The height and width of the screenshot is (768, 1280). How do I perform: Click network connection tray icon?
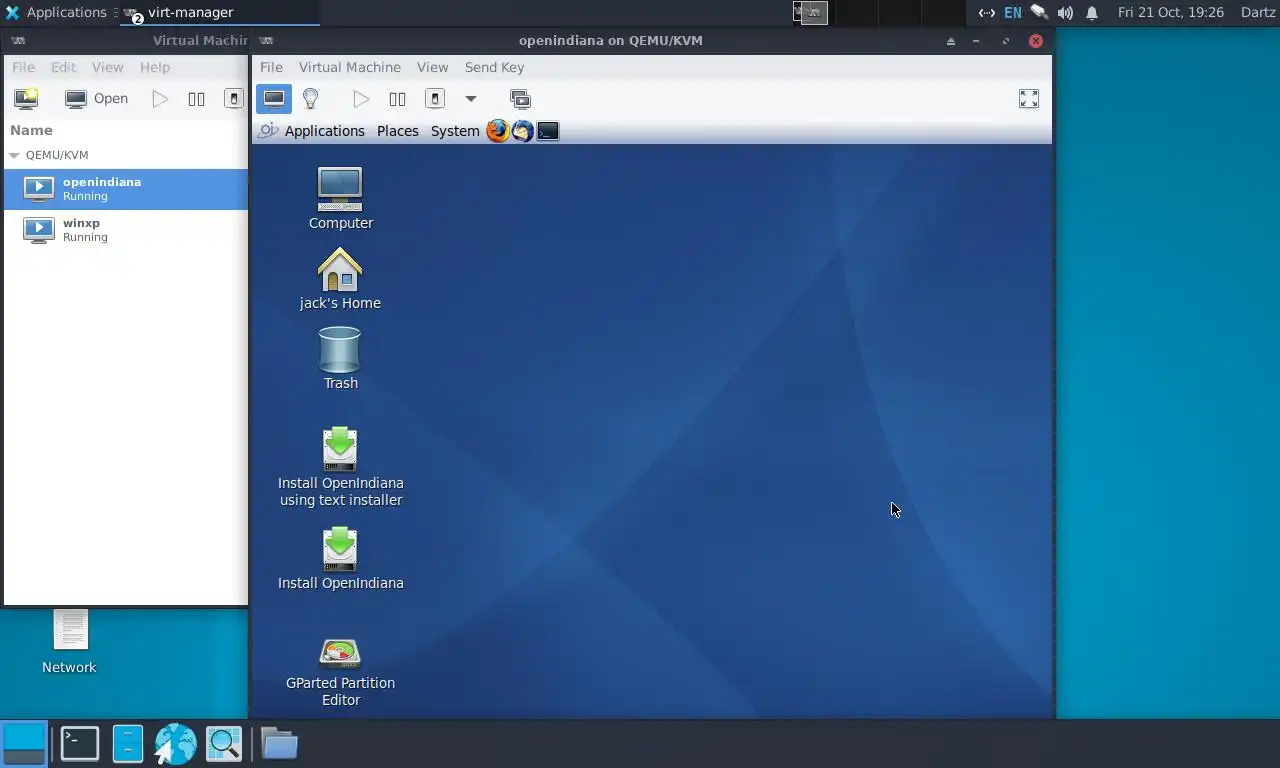pos(987,13)
